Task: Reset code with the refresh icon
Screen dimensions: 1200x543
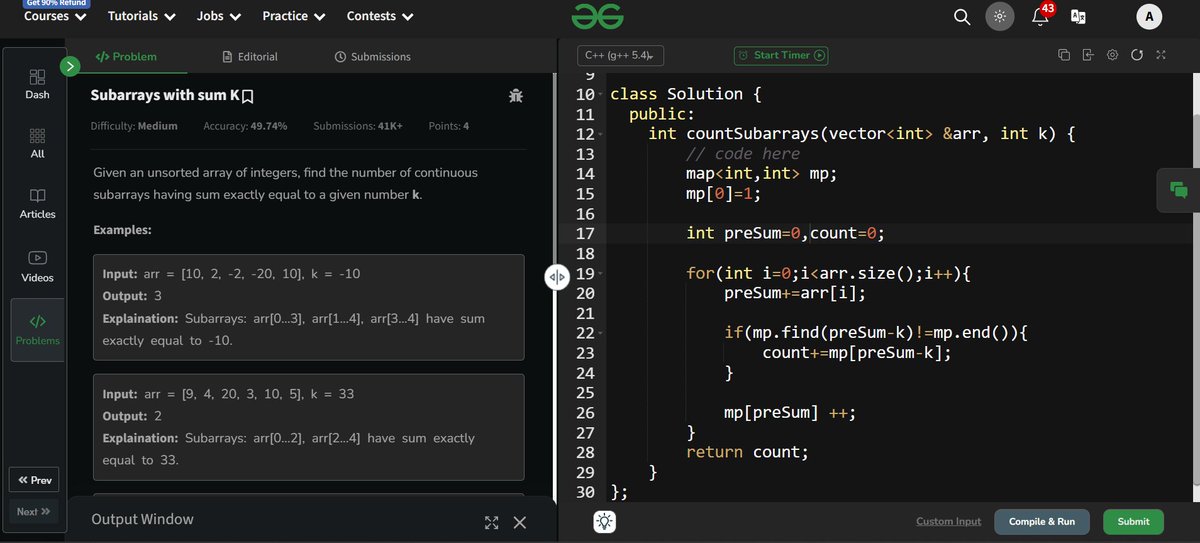Action: (x=1136, y=55)
